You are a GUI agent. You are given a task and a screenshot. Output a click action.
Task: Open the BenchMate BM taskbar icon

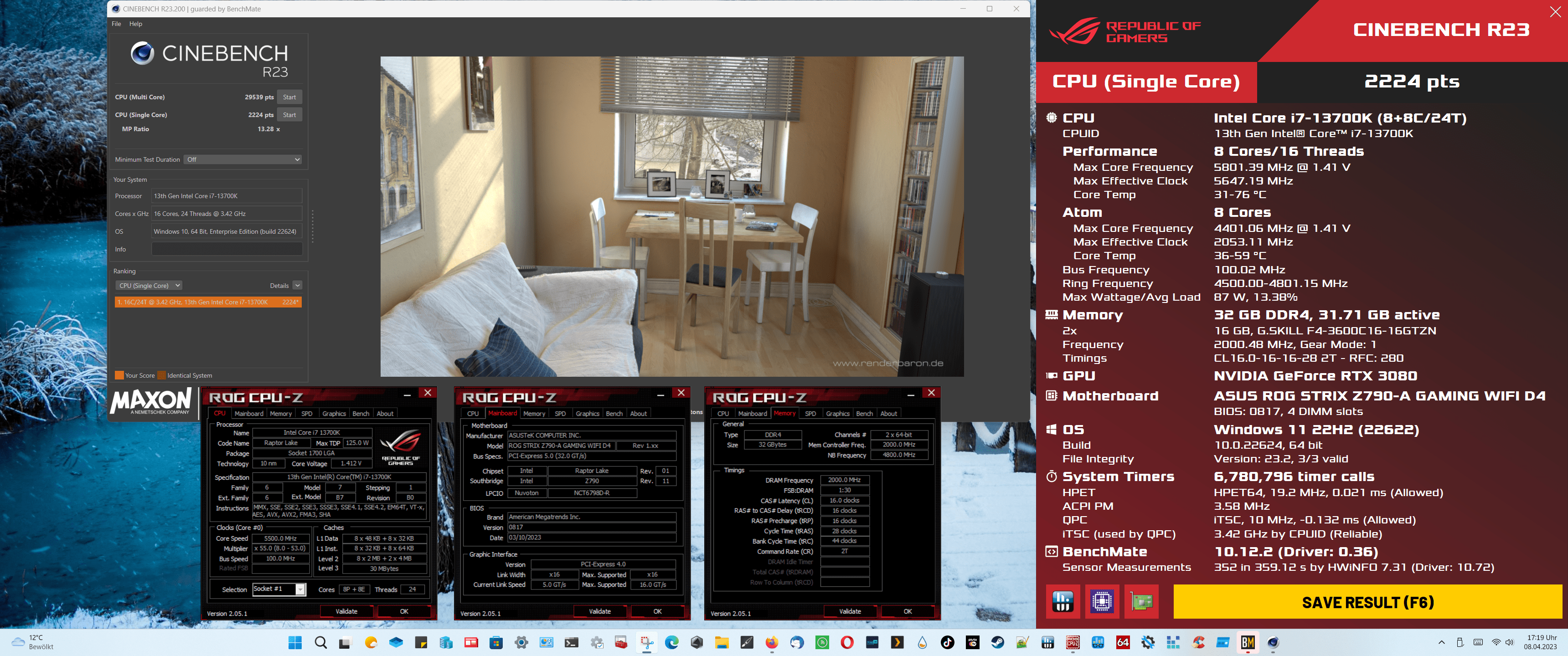[1247, 642]
